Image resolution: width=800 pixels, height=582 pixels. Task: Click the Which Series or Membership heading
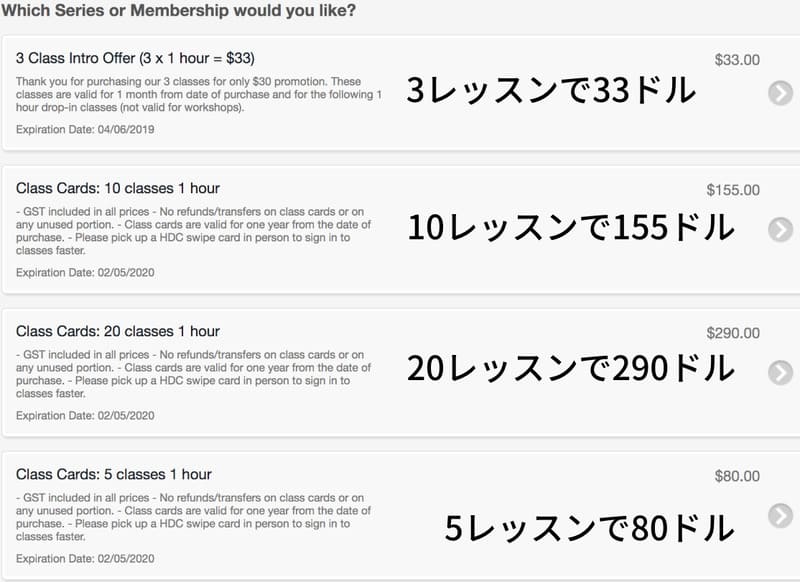pos(179,10)
